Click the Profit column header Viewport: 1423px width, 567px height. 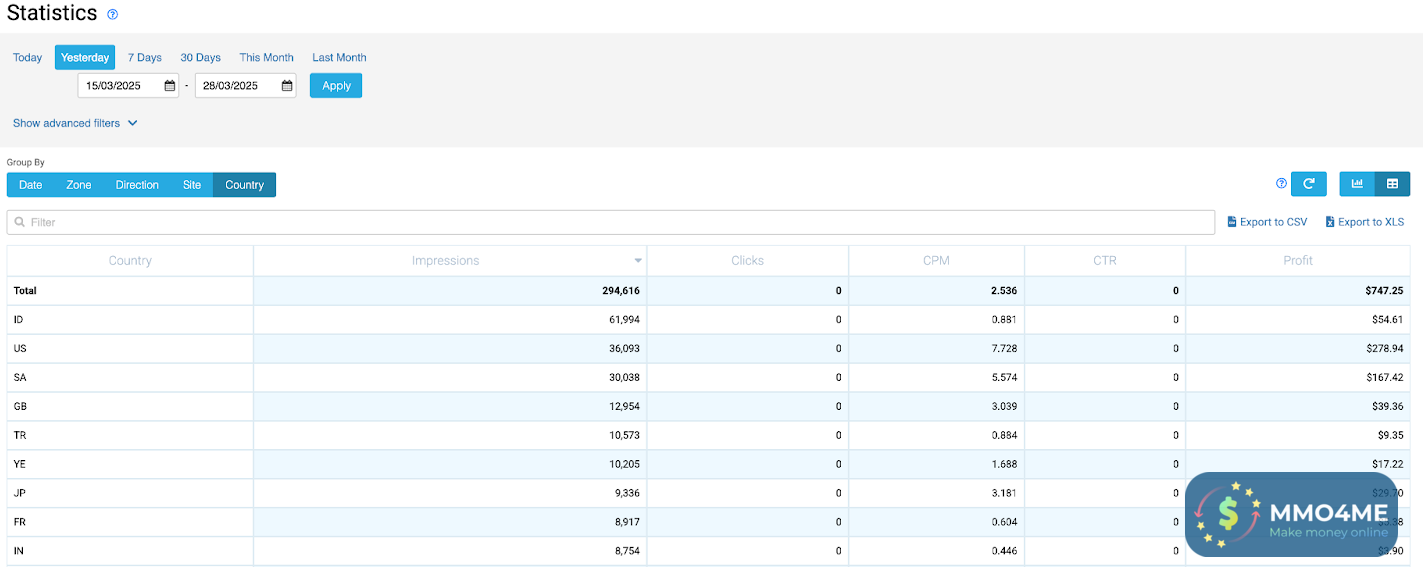[1298, 261]
